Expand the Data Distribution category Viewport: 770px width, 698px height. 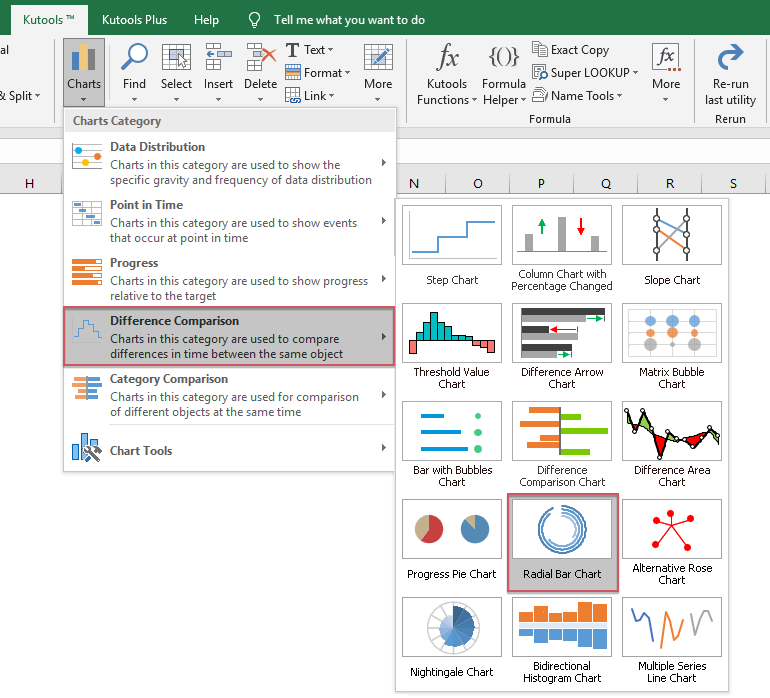[229, 163]
